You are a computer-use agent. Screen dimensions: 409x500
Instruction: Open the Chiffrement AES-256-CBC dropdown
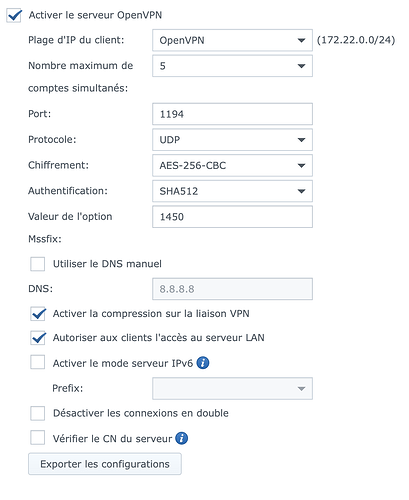[x=232, y=165]
